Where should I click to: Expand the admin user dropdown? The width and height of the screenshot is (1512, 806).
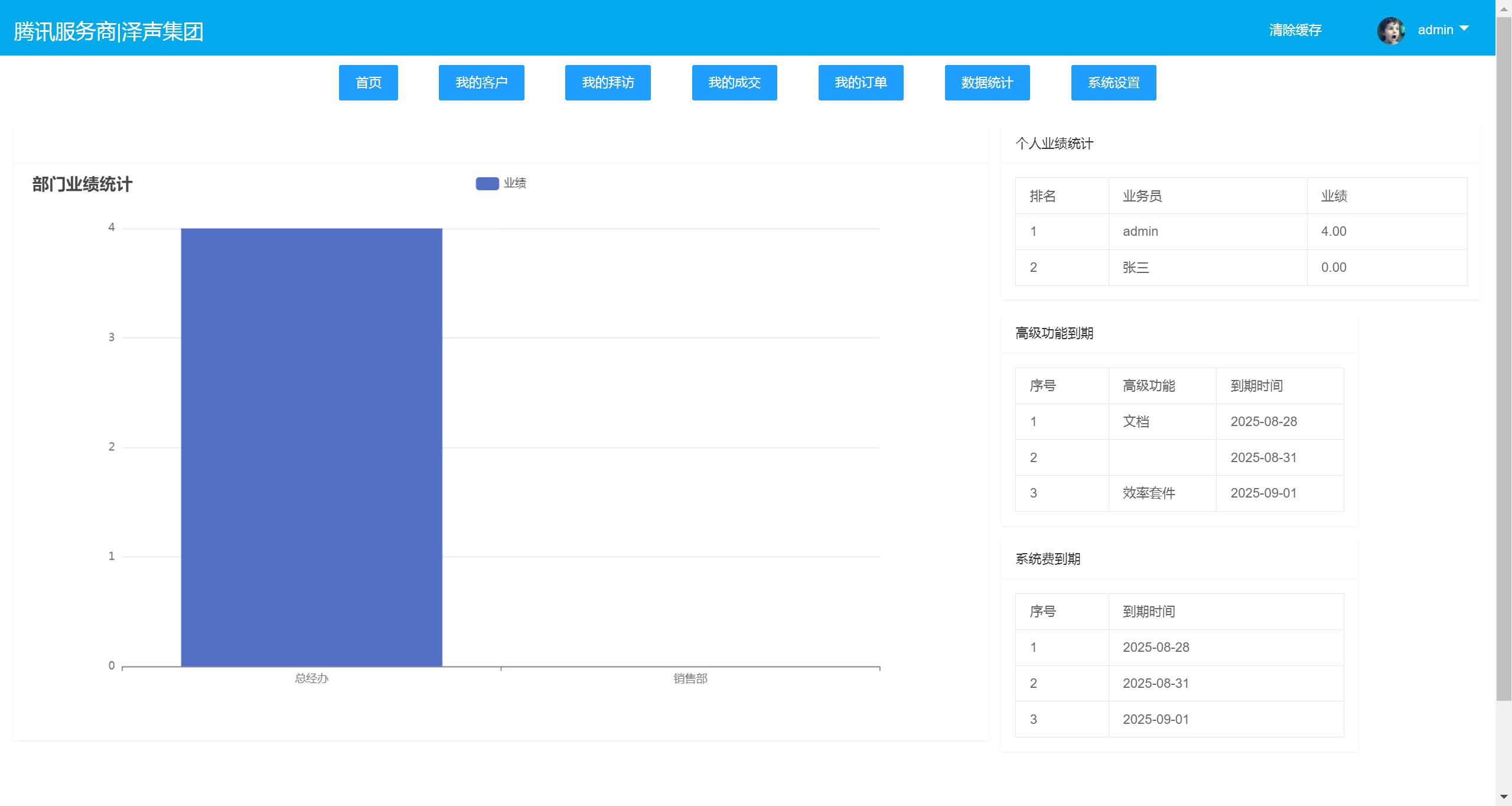point(1443,30)
